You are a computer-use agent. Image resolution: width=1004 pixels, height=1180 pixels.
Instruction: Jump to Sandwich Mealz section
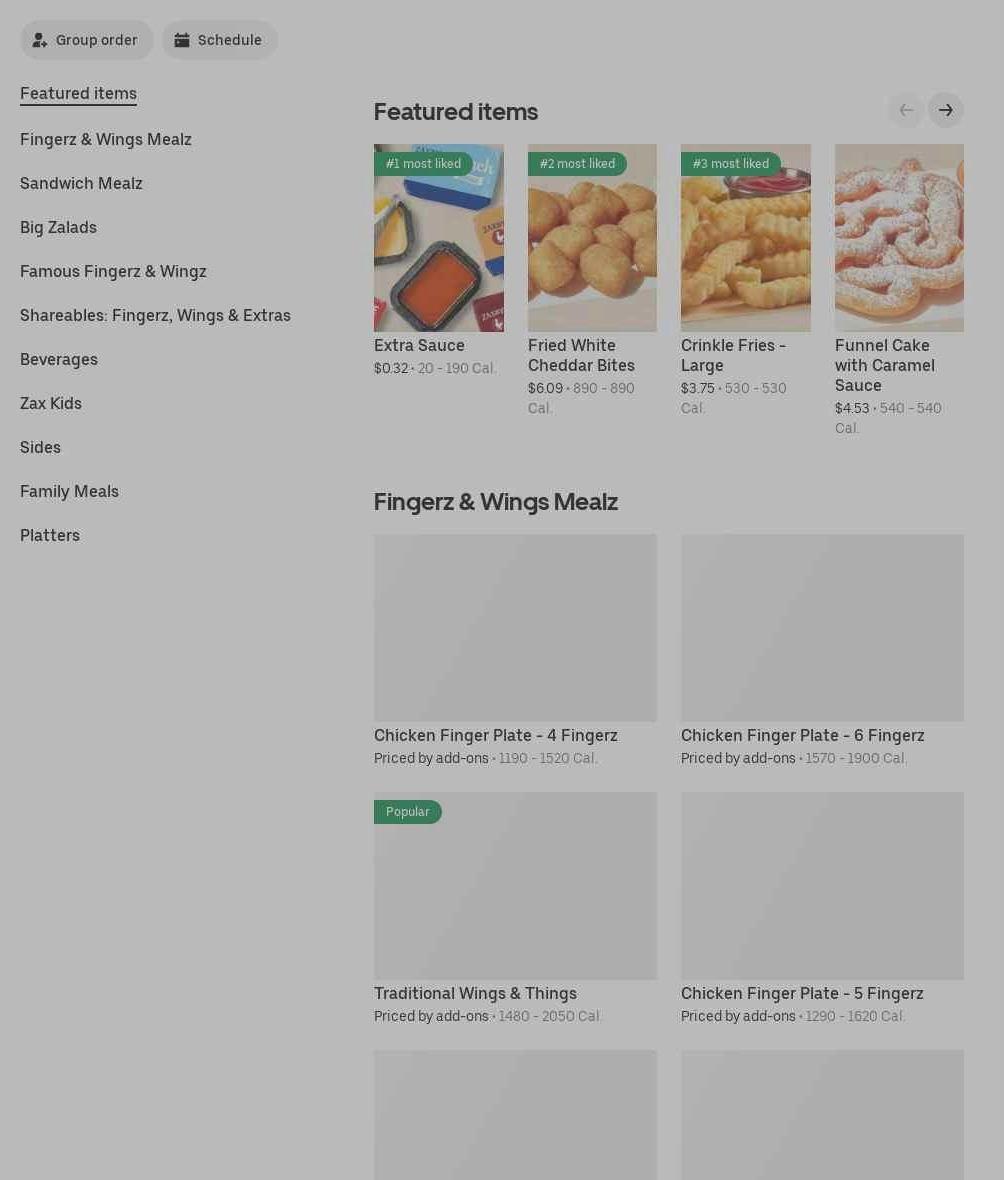click(81, 184)
